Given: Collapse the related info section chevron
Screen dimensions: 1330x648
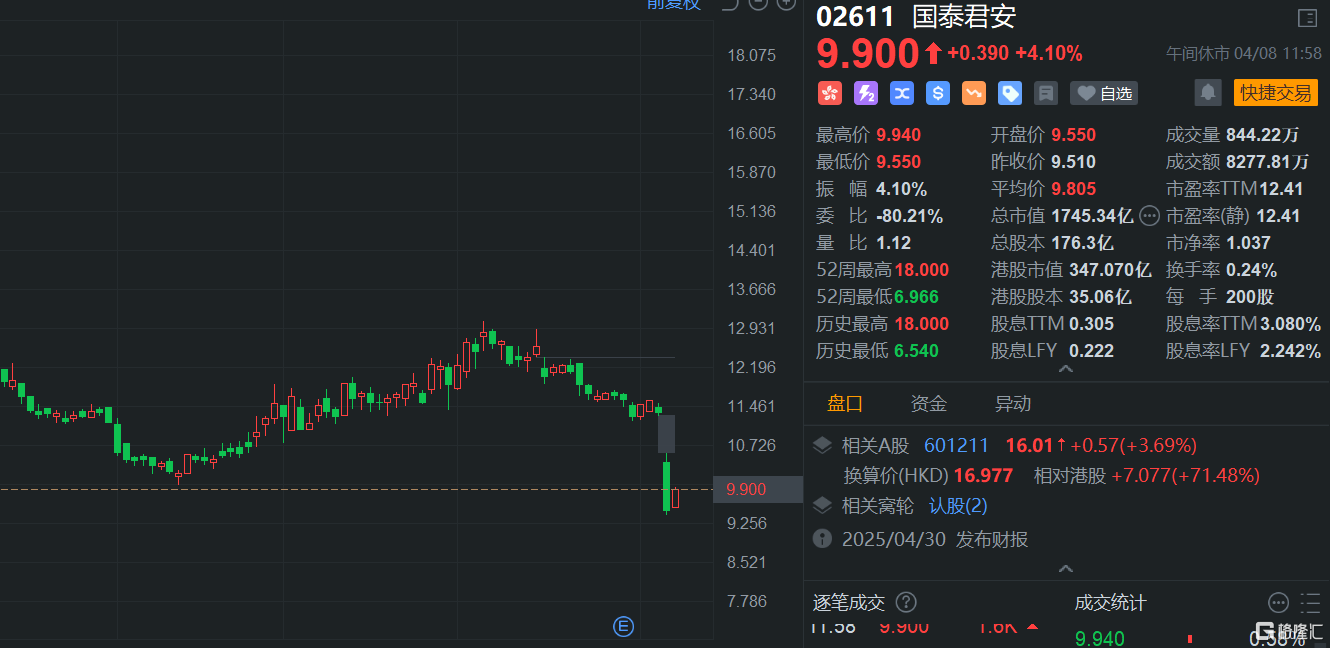Looking at the screenshot, I should tap(1066, 569).
